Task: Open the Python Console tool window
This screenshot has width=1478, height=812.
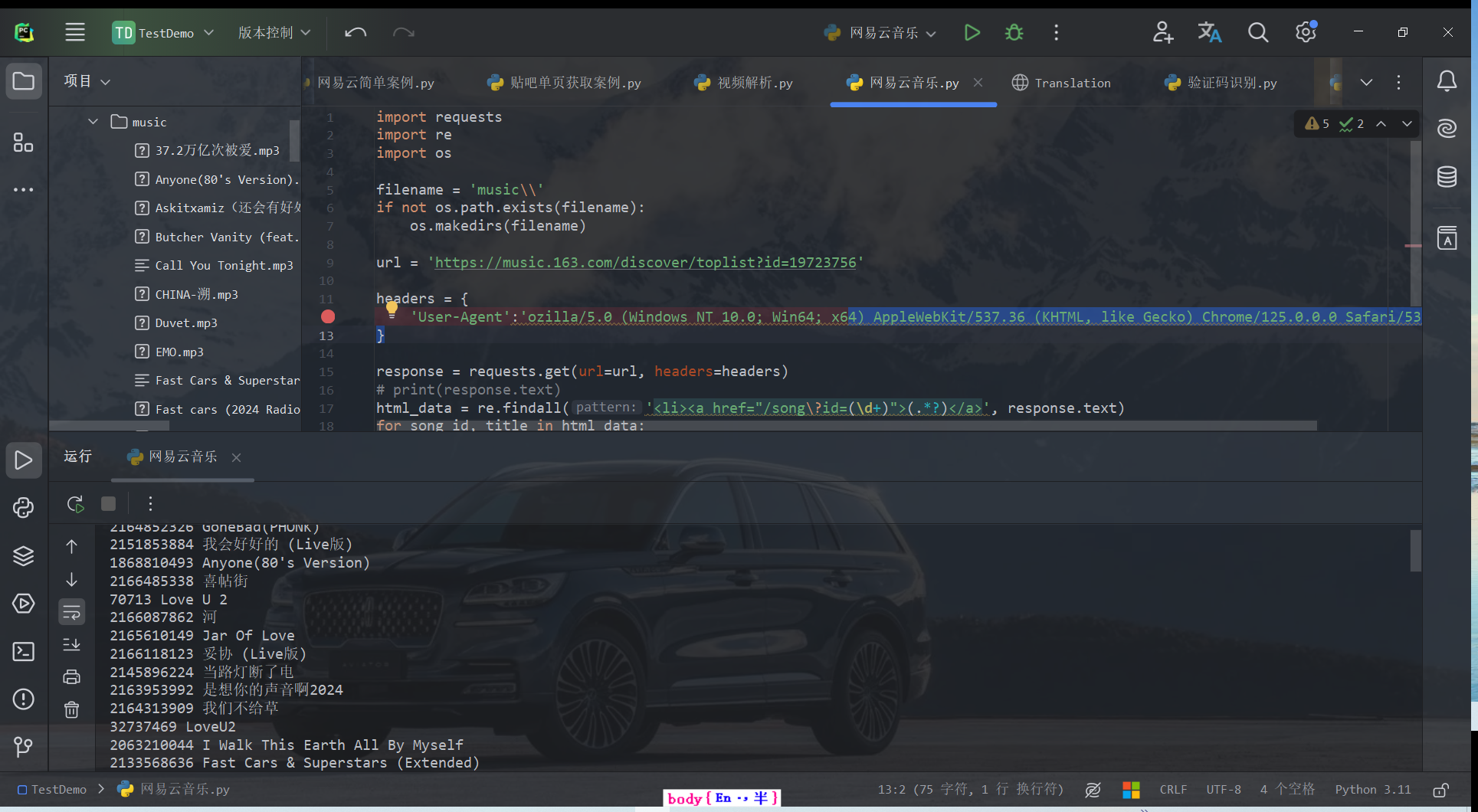Action: click(24, 507)
